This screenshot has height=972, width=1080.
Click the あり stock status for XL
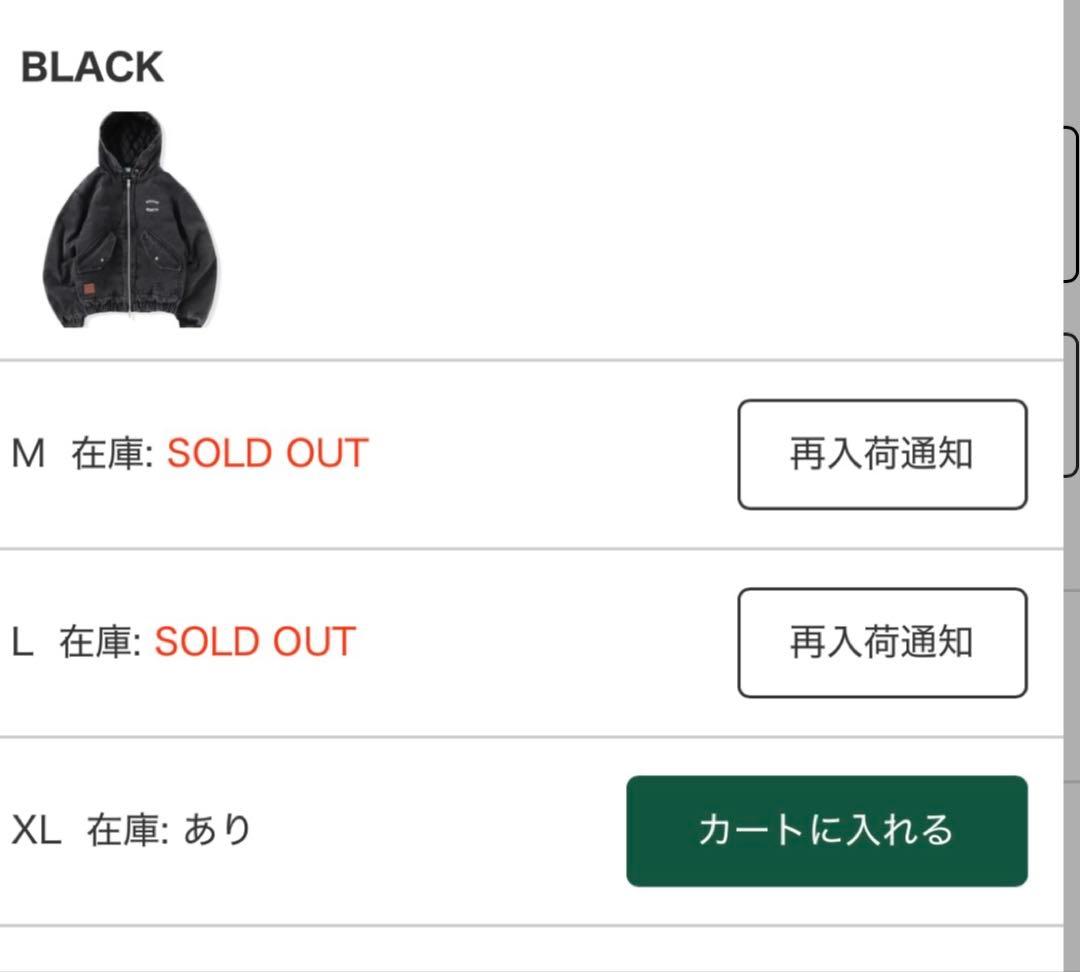(x=217, y=830)
